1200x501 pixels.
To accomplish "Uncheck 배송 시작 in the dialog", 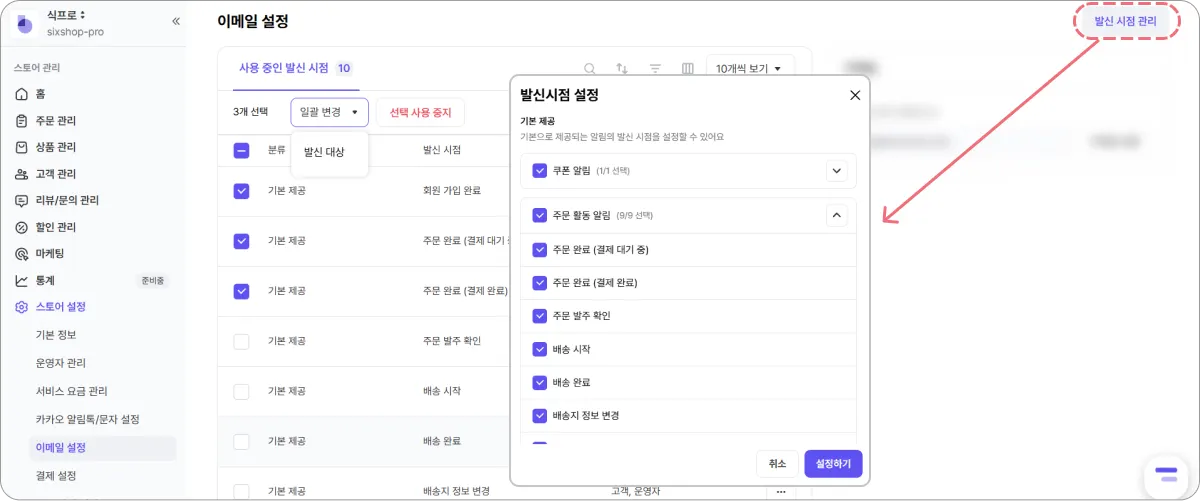I will point(540,350).
